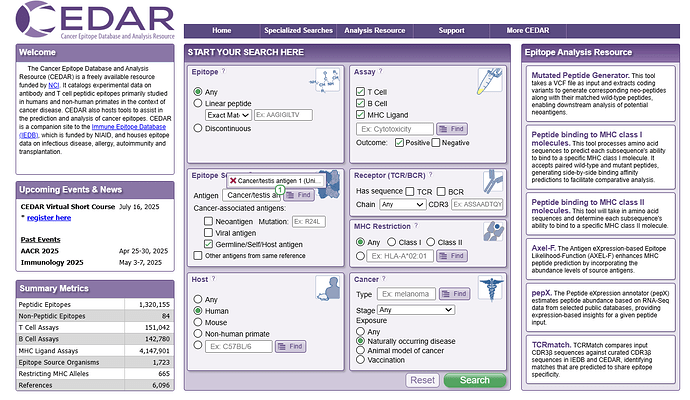This screenshot has height=400, width=690.
Task: Check the TCR has sequence checkbox
Action: [x=410, y=191]
